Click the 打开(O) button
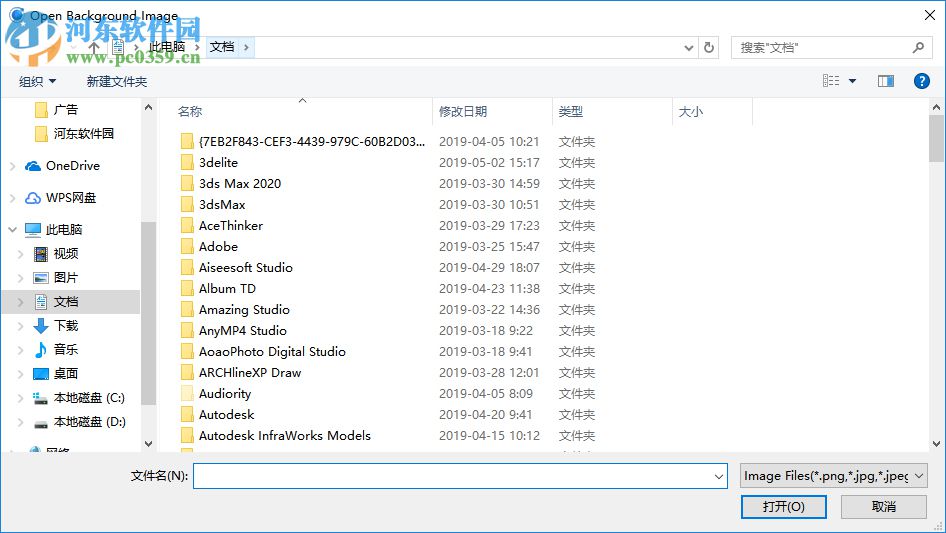The width and height of the screenshot is (946, 533). click(x=784, y=506)
